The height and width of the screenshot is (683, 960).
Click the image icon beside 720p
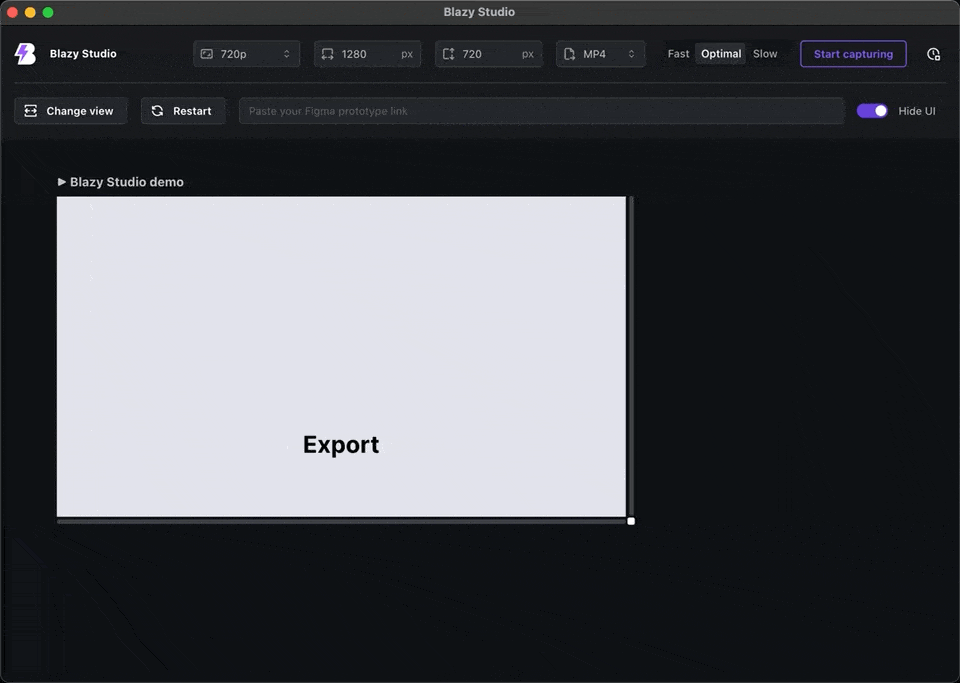click(x=207, y=54)
